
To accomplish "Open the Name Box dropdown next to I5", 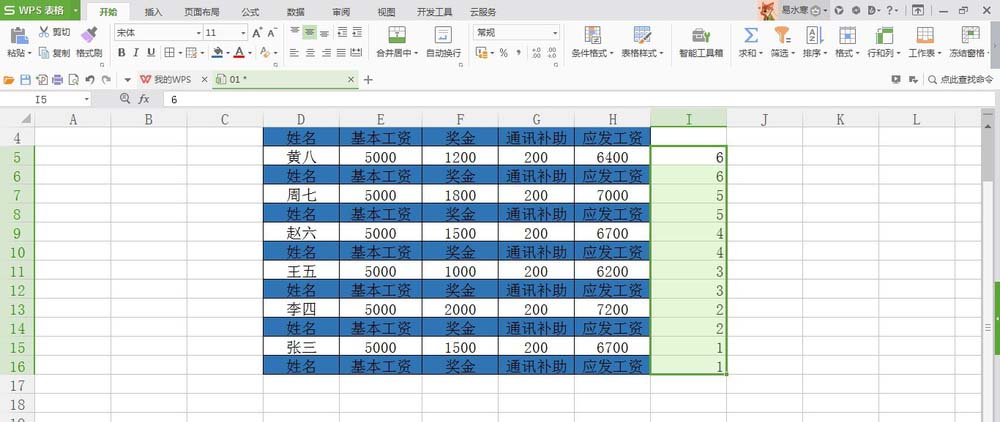I will [x=87, y=99].
